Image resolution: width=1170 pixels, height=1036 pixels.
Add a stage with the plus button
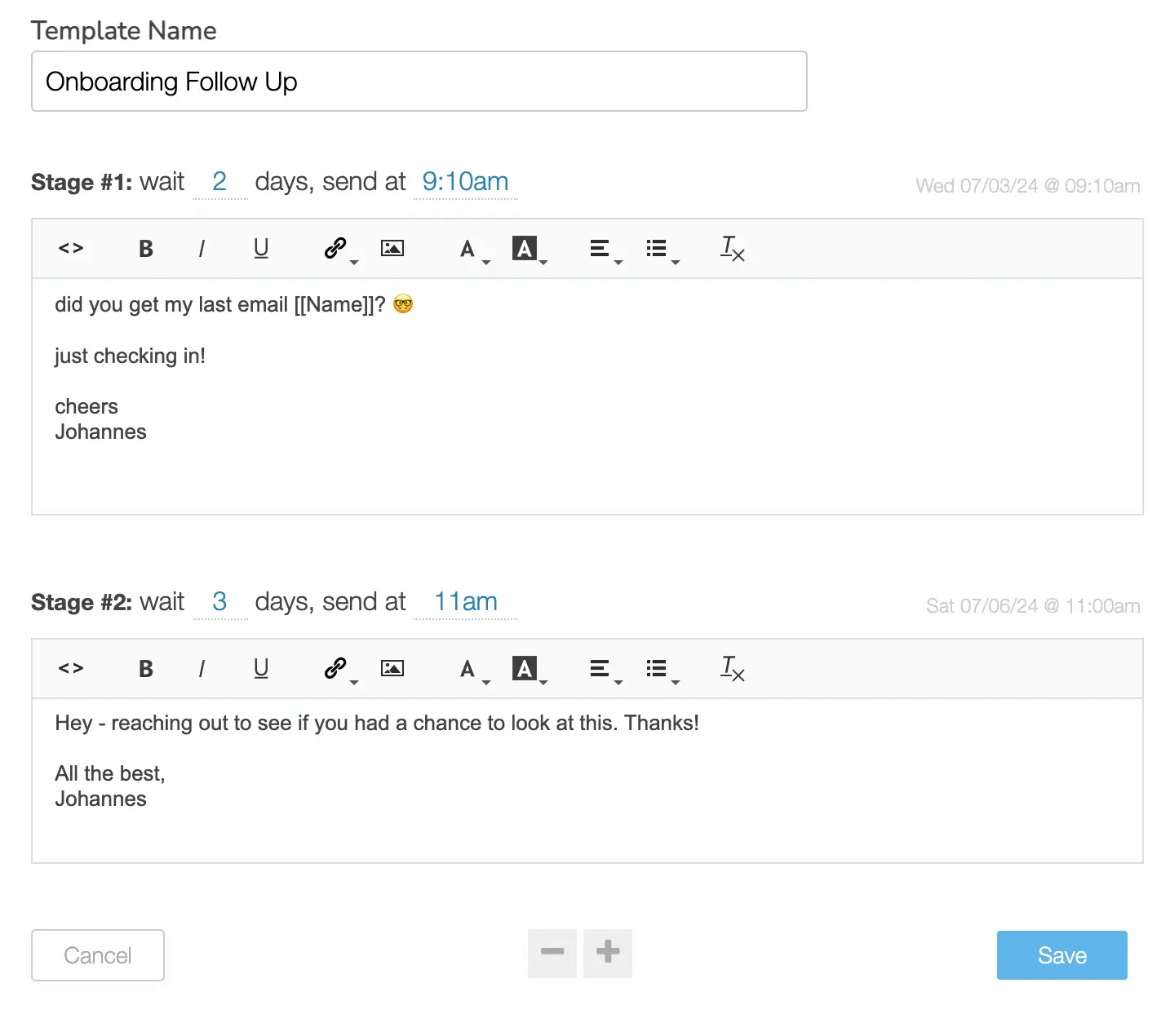pyautogui.click(x=608, y=953)
